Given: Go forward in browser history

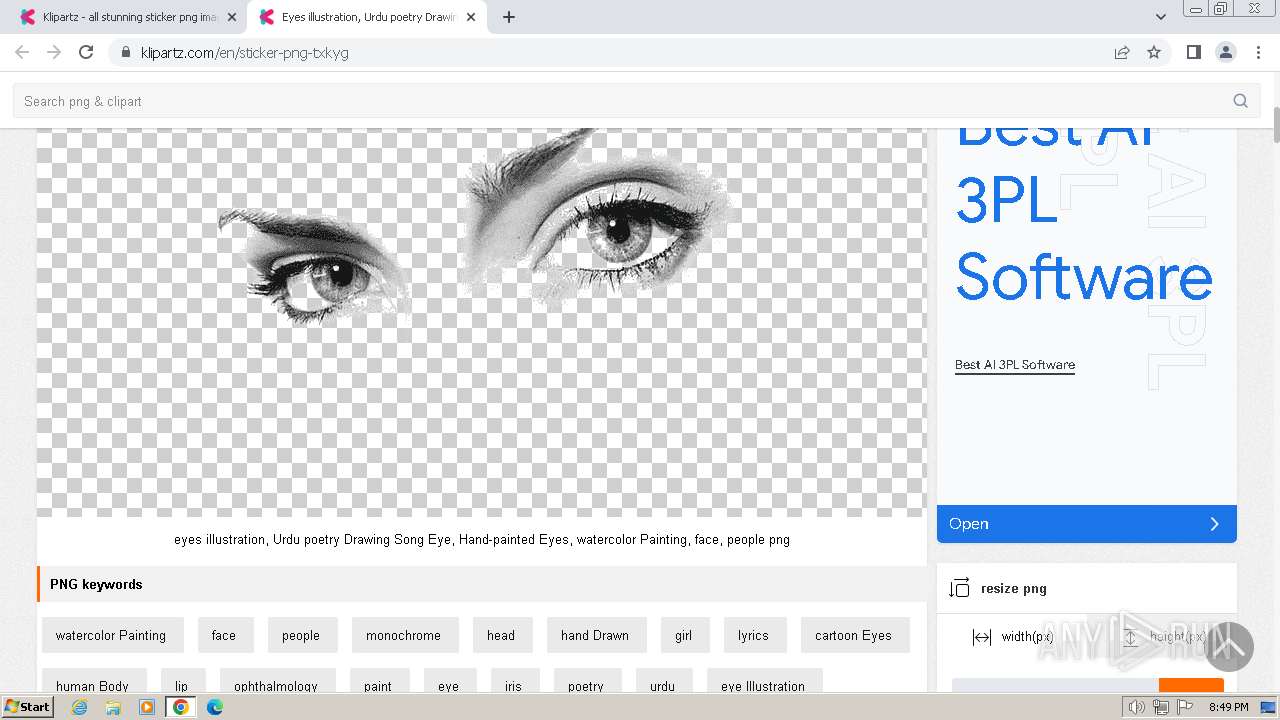Looking at the screenshot, I should [x=54, y=52].
